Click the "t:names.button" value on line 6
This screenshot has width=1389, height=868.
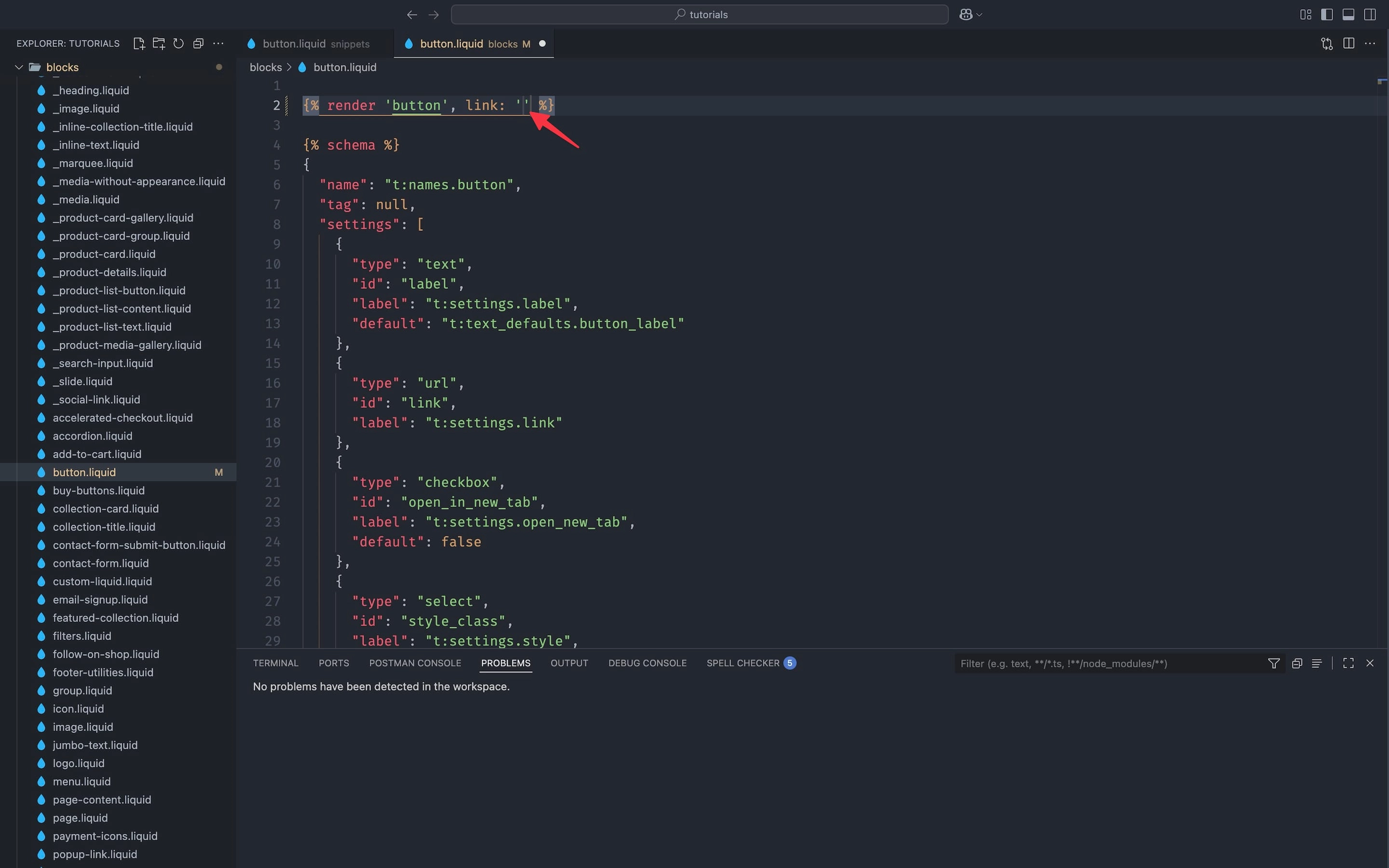(449, 184)
